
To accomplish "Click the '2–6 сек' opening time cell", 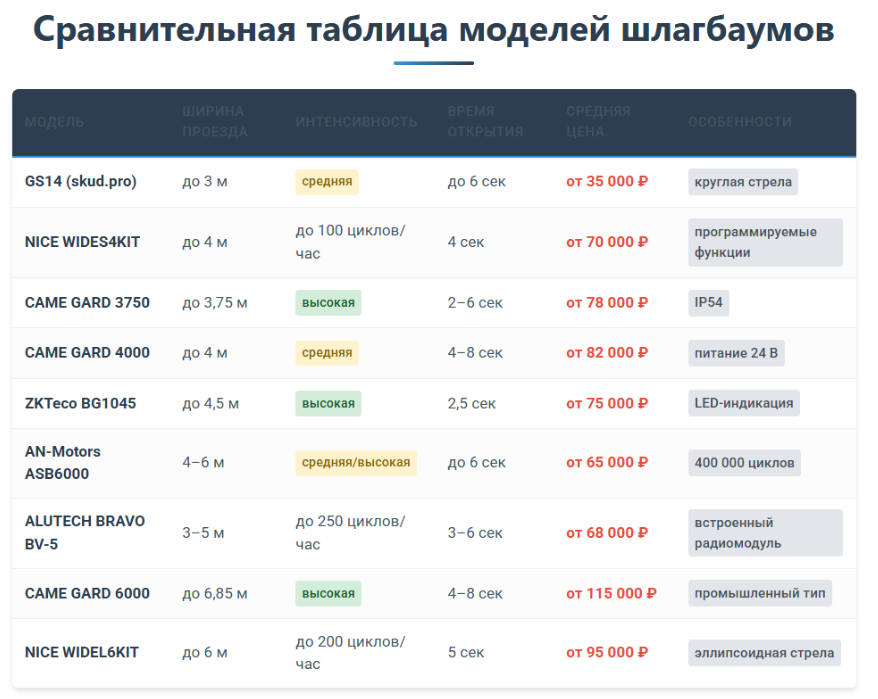I will [x=475, y=302].
